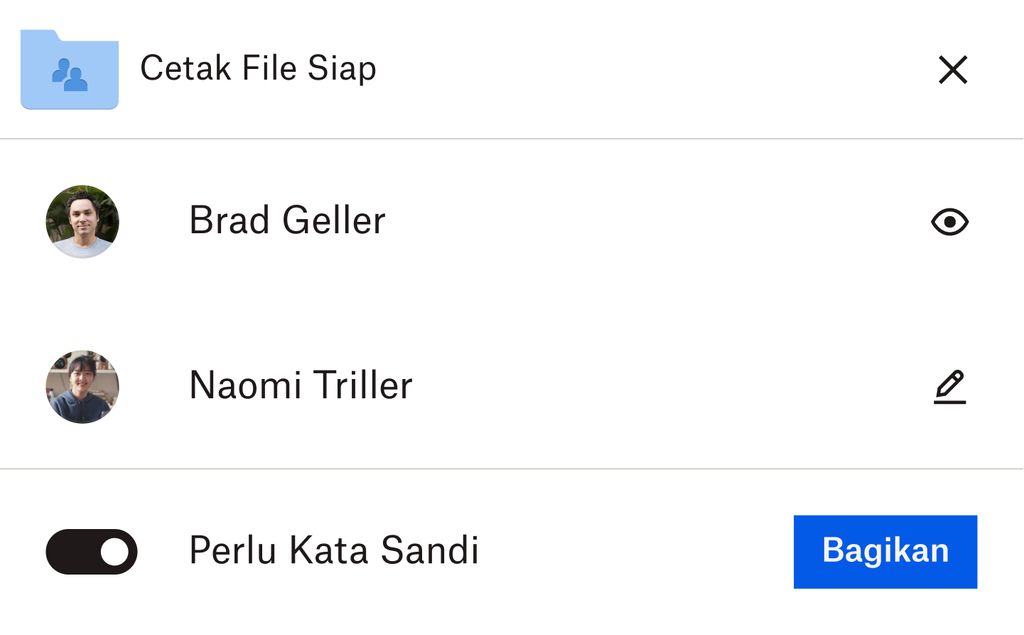This screenshot has width=1024, height=635.
Task: Select the Naomi Triller name
Action: [301, 385]
